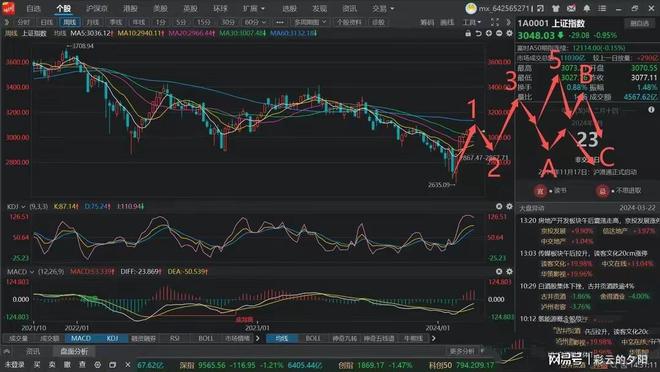Screen dimensions: 660x372
Task: Select the 周线 weekly period
Action: click(69, 22)
